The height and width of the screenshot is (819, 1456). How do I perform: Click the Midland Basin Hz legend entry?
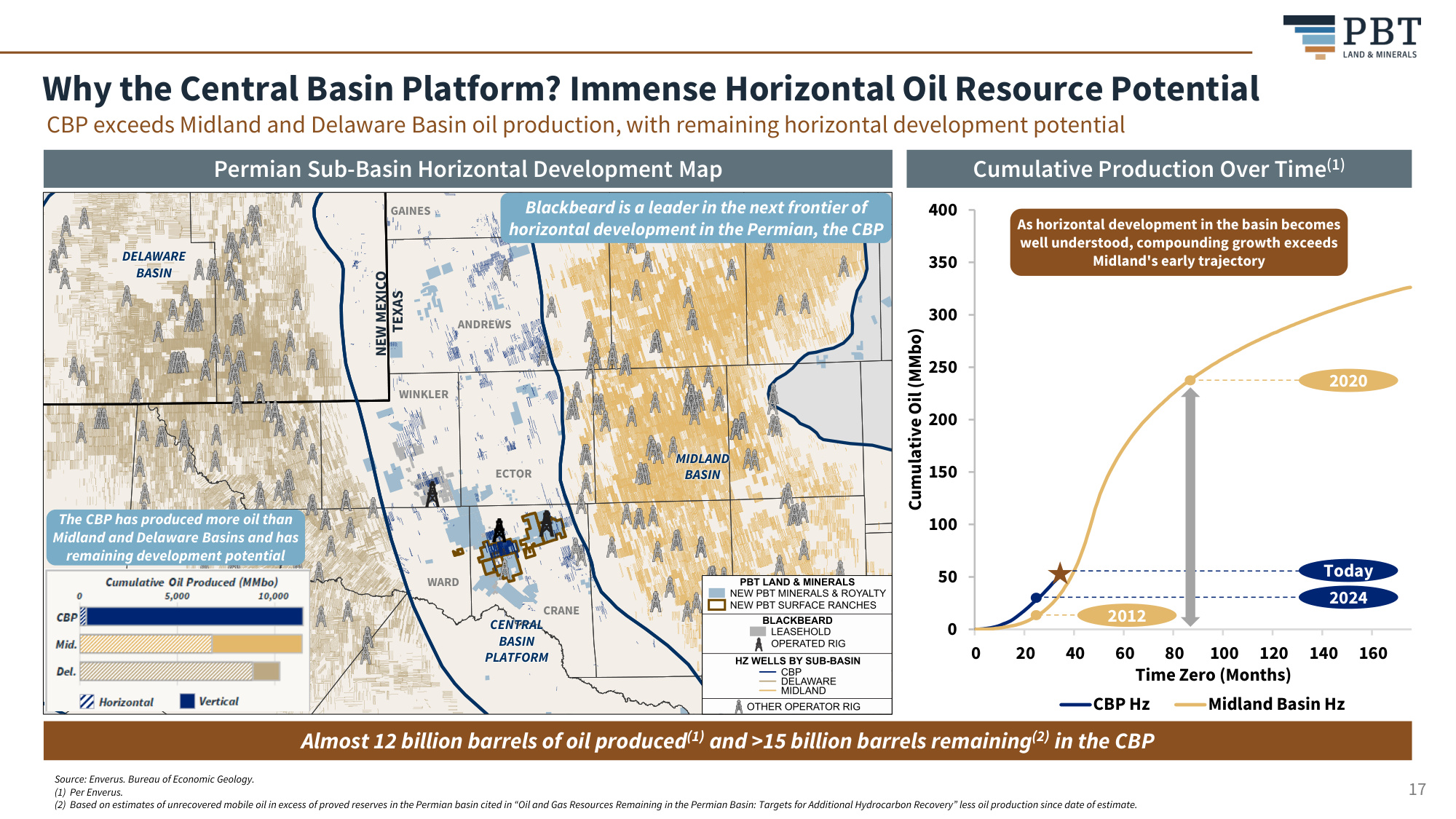[1259, 704]
